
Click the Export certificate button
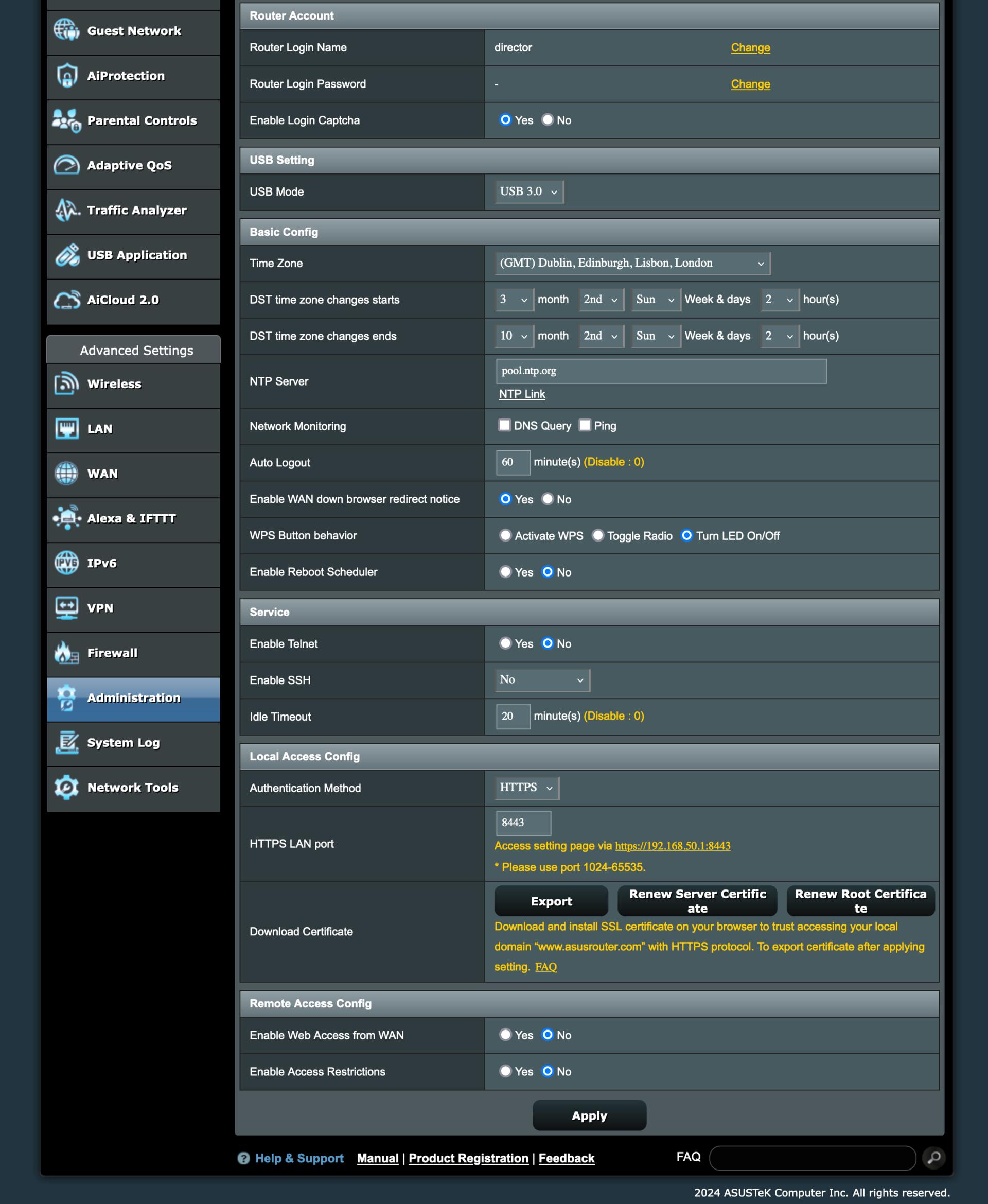pos(551,901)
